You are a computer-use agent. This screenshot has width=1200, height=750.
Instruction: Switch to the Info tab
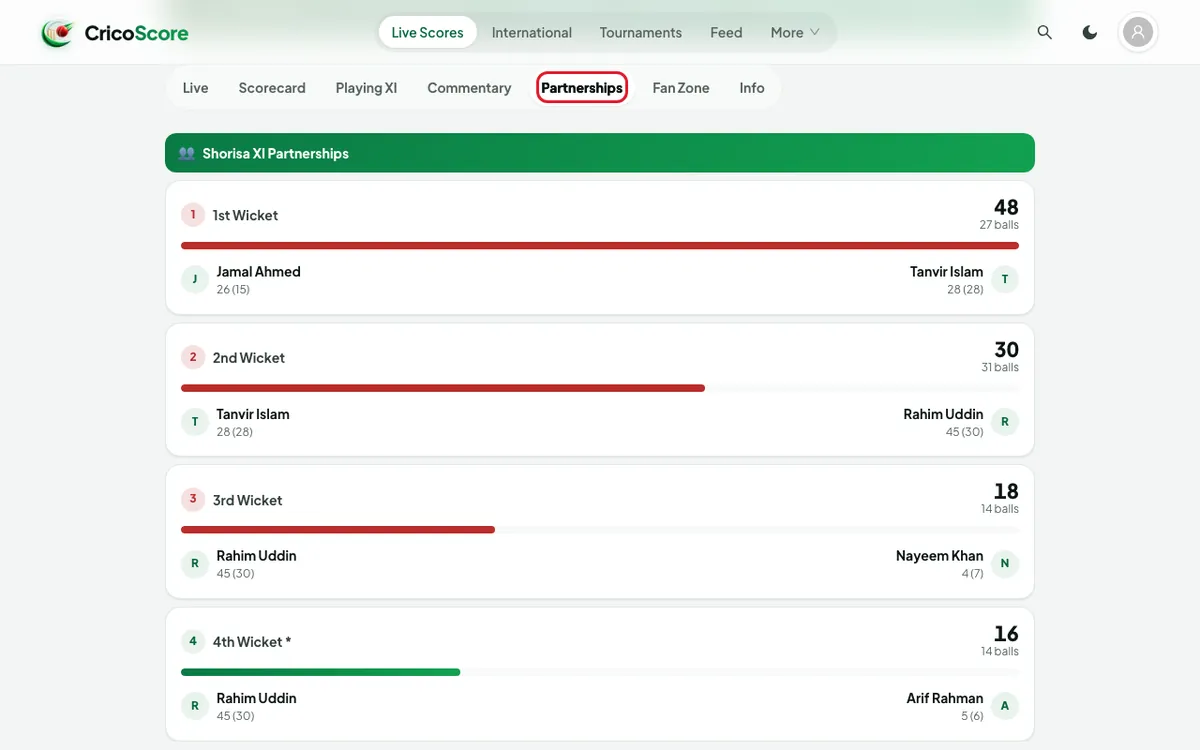752,88
